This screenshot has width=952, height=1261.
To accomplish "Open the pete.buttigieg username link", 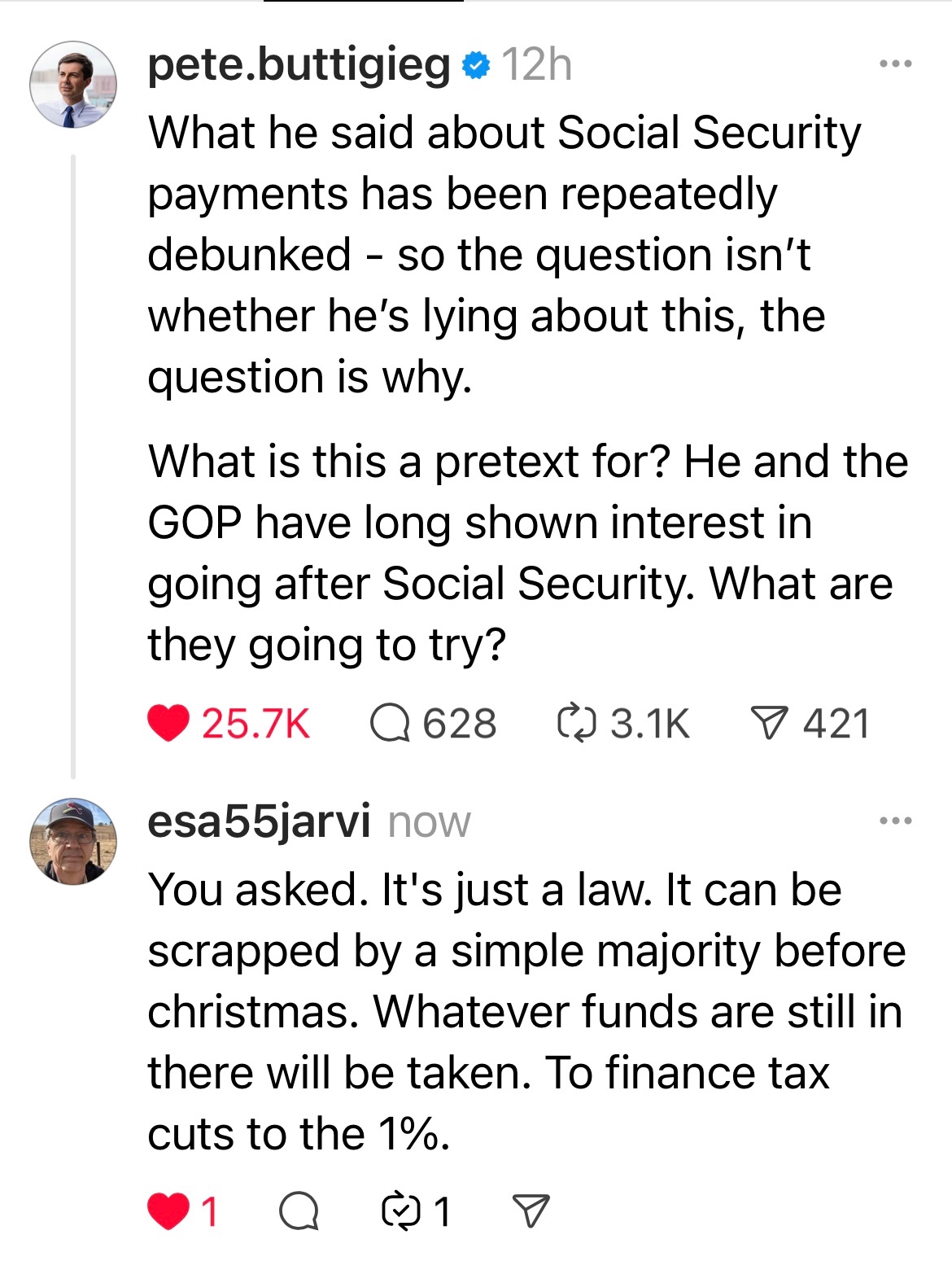I will (299, 65).
